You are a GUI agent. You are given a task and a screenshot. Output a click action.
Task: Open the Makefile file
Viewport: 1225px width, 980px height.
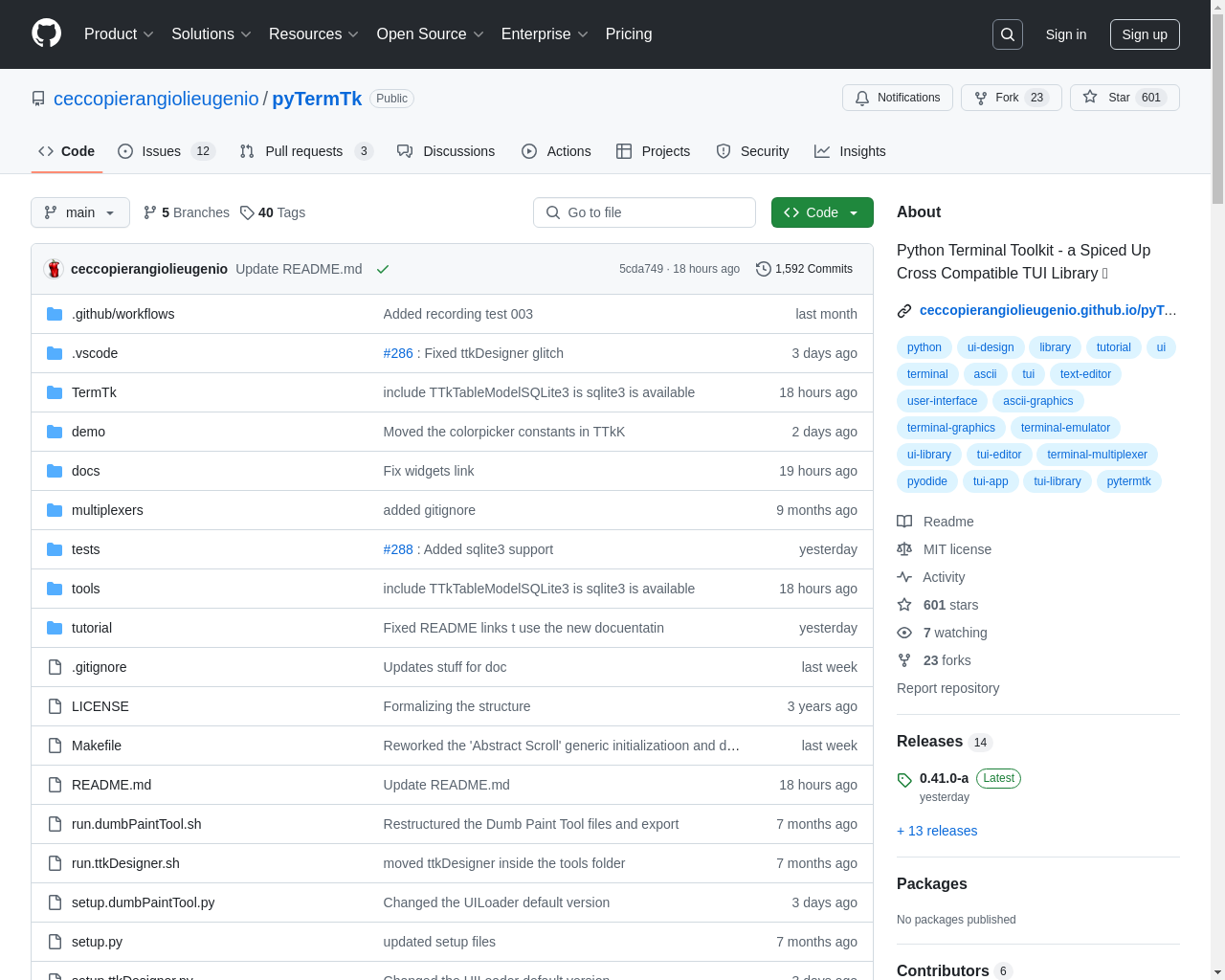tap(97, 746)
